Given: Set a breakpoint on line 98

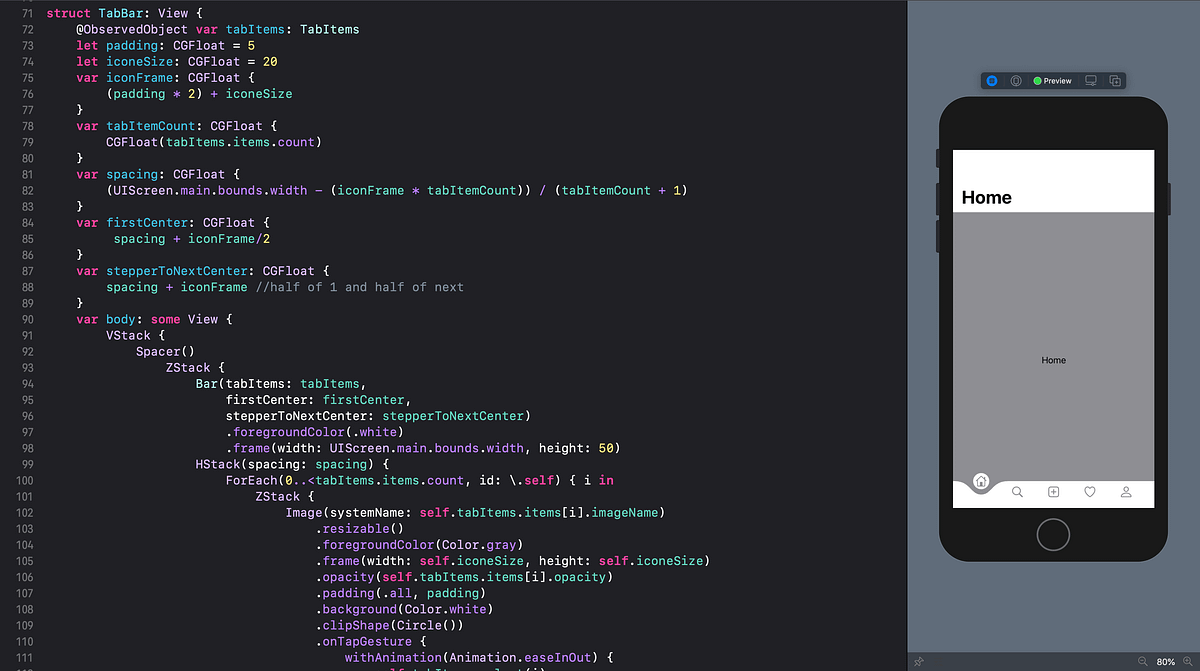Looking at the screenshot, I should point(27,448).
